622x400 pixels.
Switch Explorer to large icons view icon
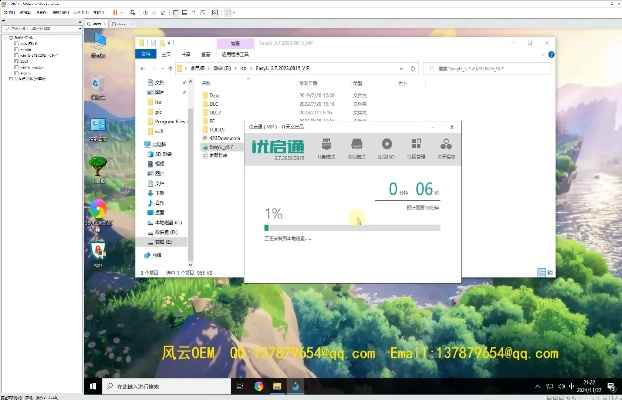tap(550, 272)
